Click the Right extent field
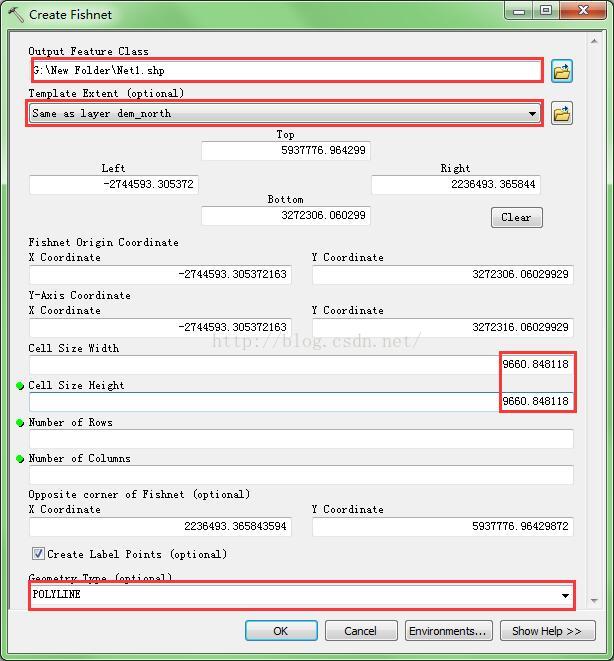The height and width of the screenshot is (661, 614). pyautogui.click(x=456, y=185)
